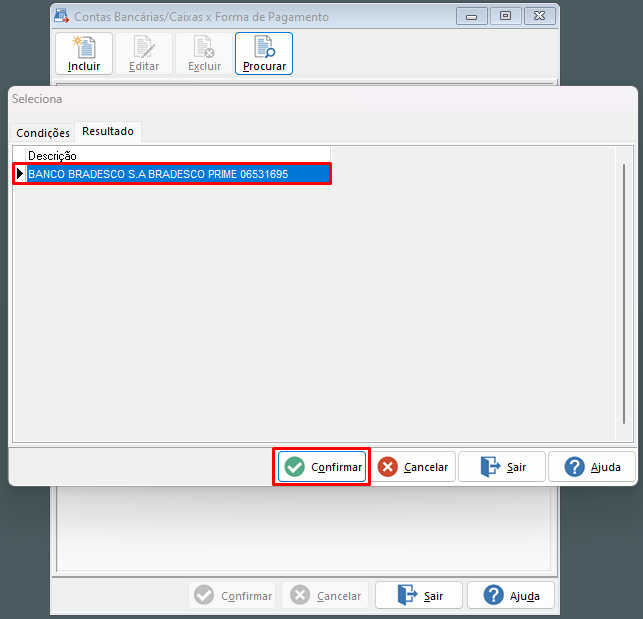Image resolution: width=643 pixels, height=619 pixels.
Task: Click the exit door icon in Seleciona dialog
Action: [490, 467]
